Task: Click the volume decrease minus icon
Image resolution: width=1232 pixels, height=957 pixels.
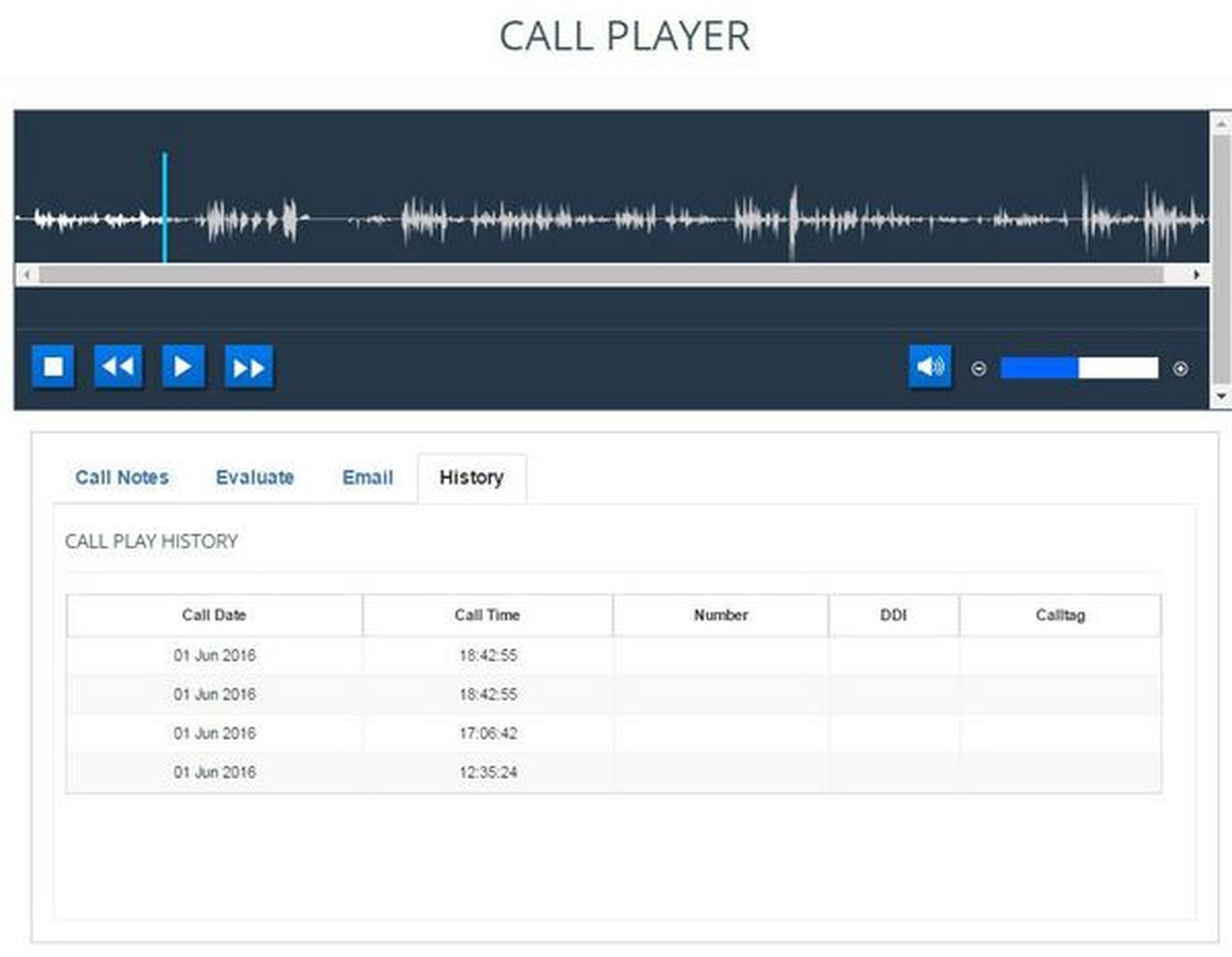Action: click(x=978, y=369)
